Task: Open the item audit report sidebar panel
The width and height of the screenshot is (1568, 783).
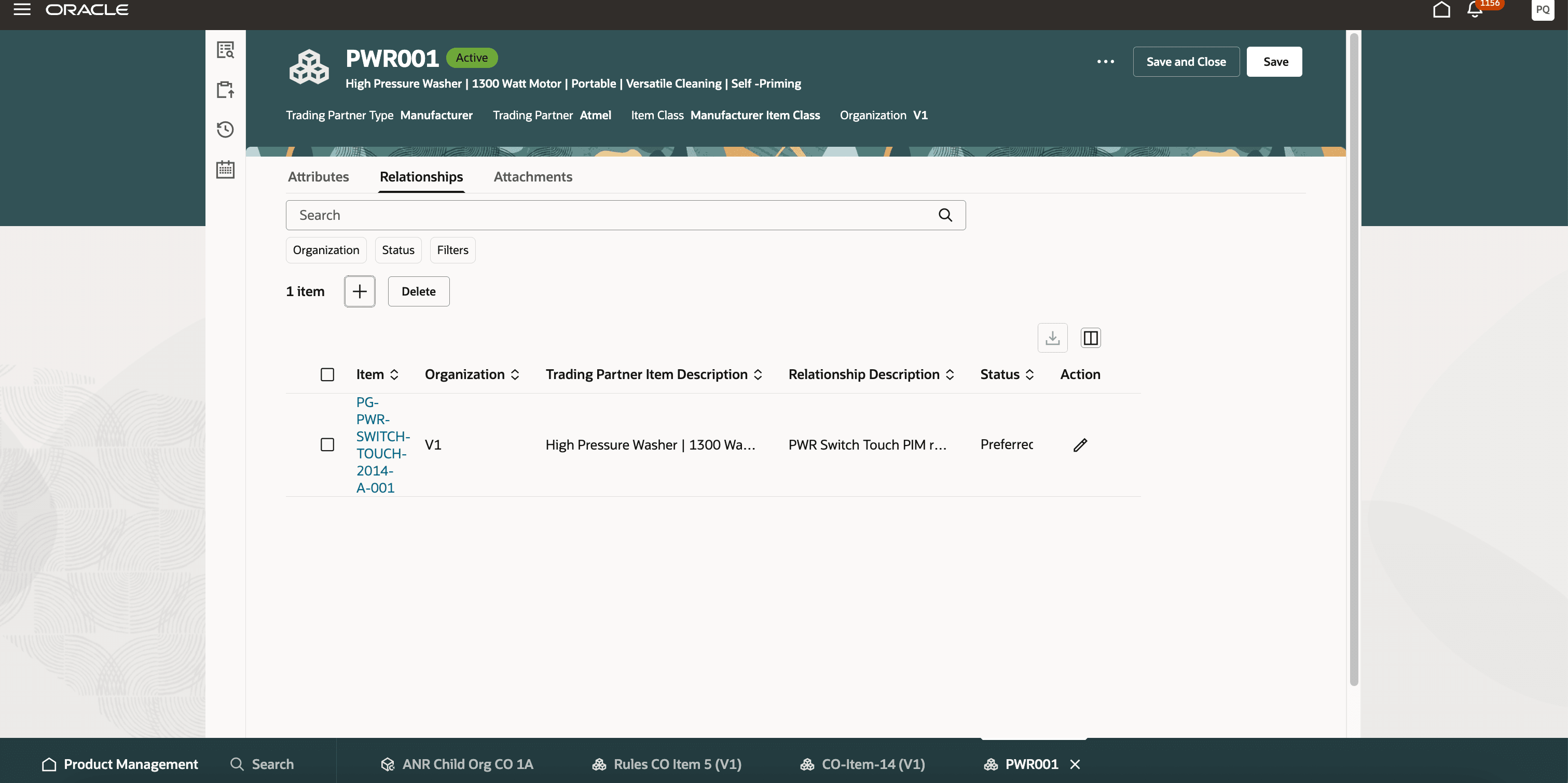Action: pos(225,50)
